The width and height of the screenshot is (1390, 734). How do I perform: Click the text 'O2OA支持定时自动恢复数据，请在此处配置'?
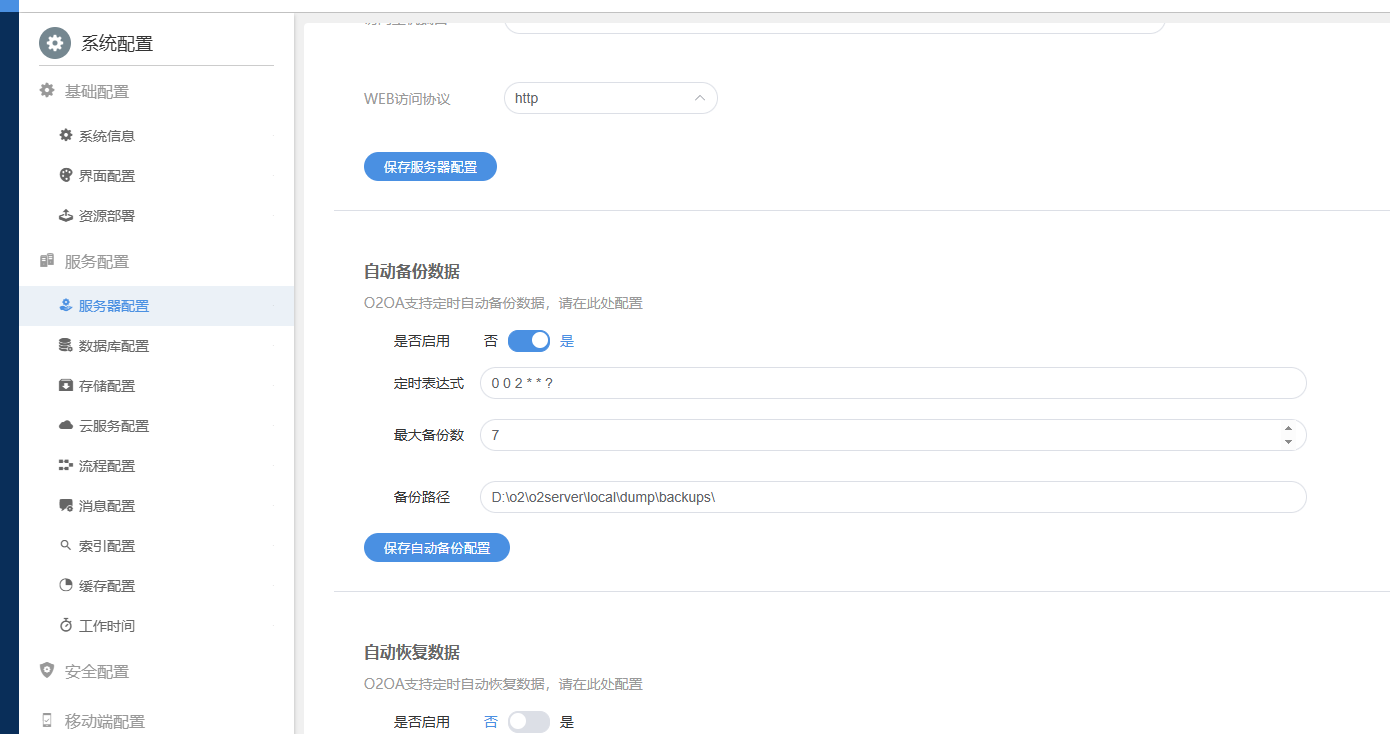(503, 684)
